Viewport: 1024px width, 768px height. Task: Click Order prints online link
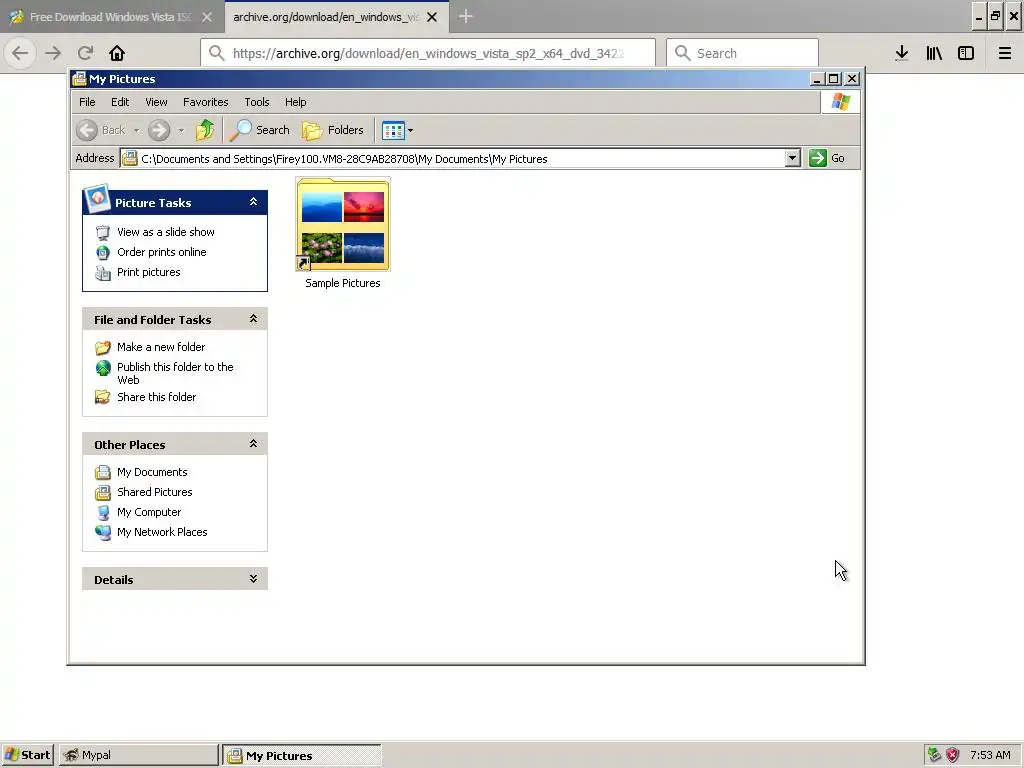click(161, 252)
